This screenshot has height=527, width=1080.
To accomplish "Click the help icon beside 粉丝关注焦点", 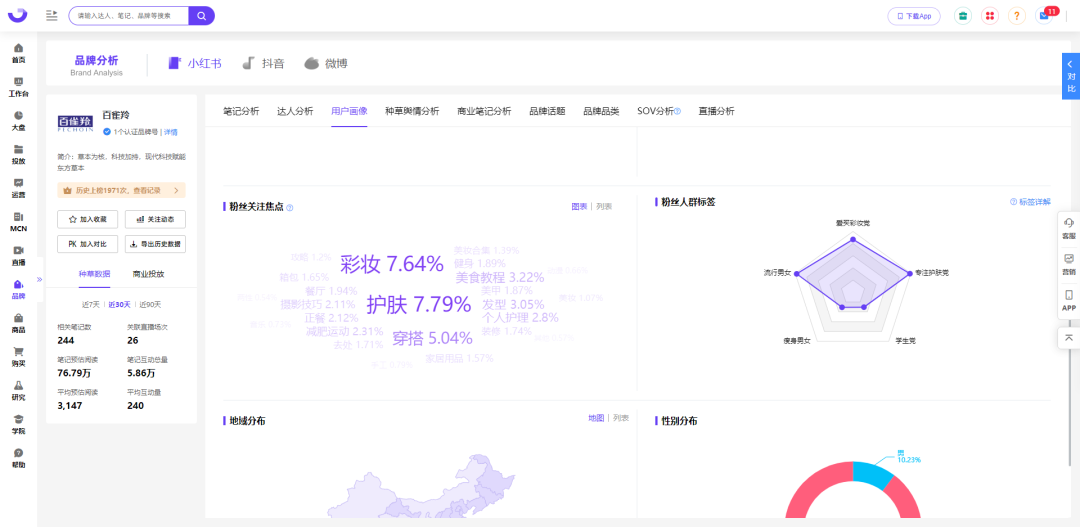I will pyautogui.click(x=290, y=207).
